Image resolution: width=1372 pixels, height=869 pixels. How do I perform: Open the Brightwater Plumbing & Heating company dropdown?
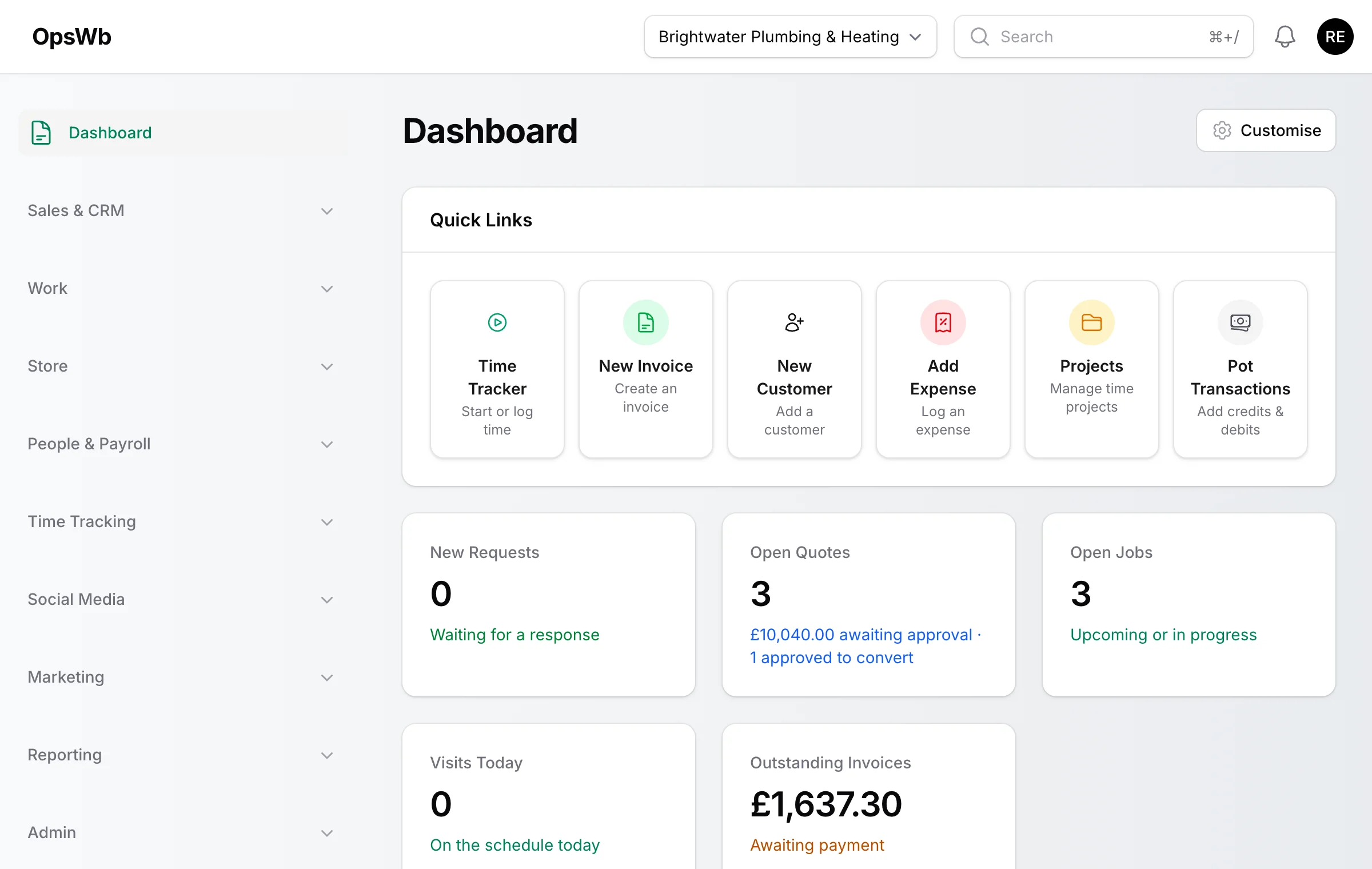(790, 37)
